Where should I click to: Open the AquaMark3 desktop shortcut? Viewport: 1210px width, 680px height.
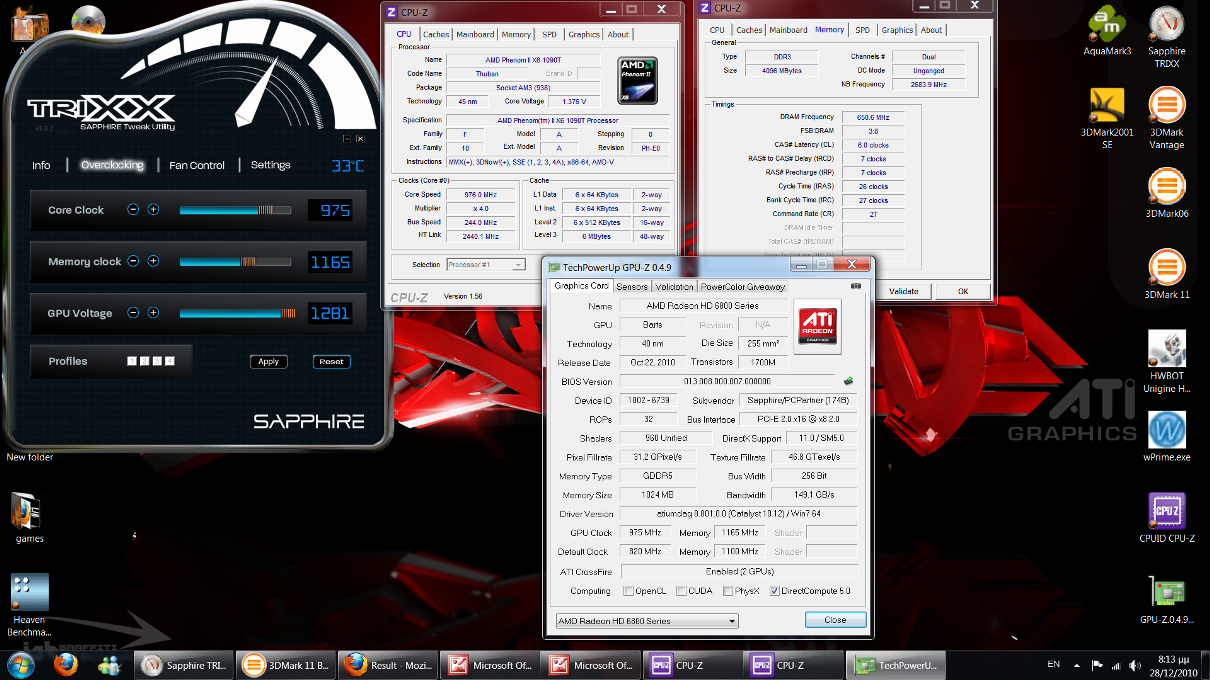[x=1107, y=32]
